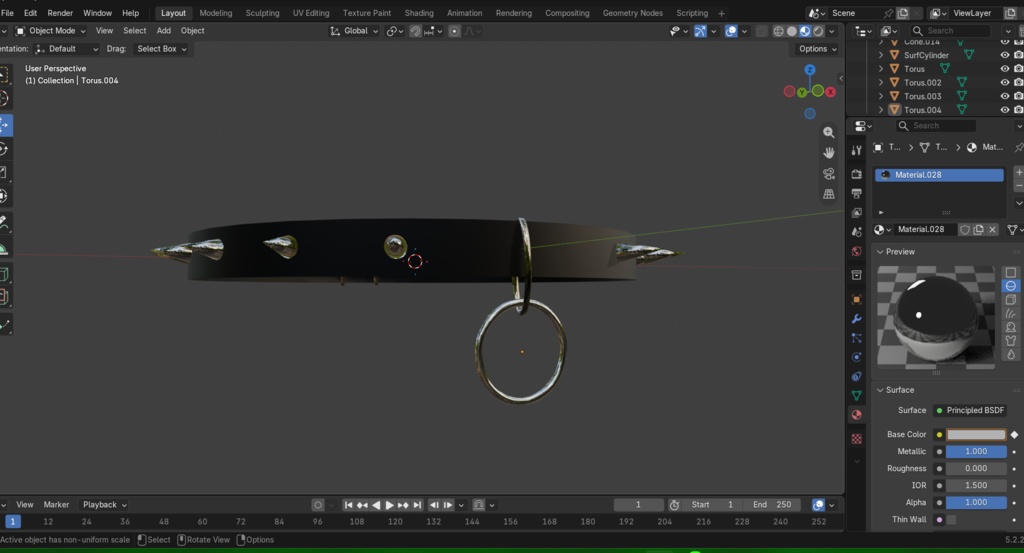1024x553 pixels.
Task: Open the Material properties tab icon
Action: [x=856, y=415]
